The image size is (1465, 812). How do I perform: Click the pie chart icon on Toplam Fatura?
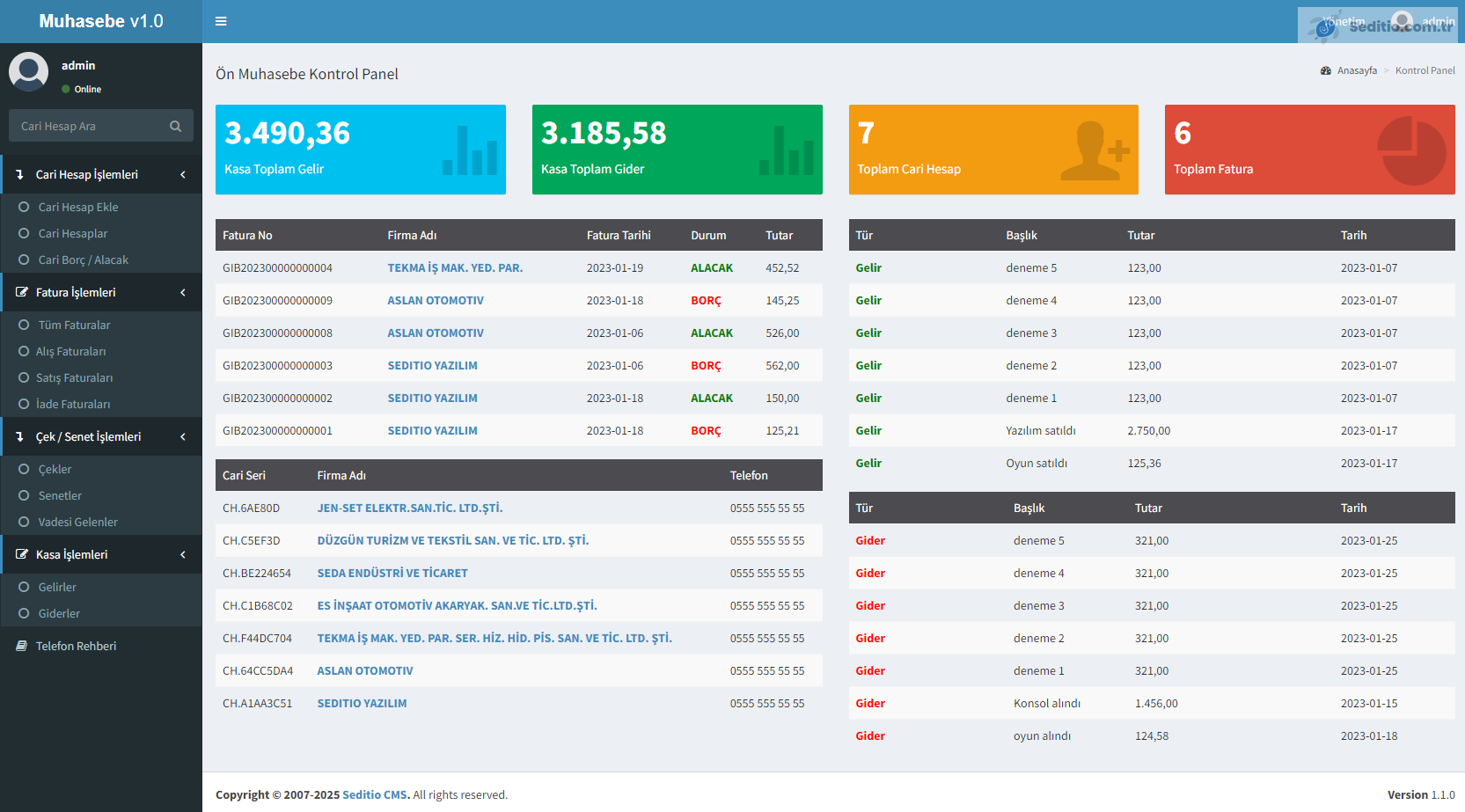1410,150
